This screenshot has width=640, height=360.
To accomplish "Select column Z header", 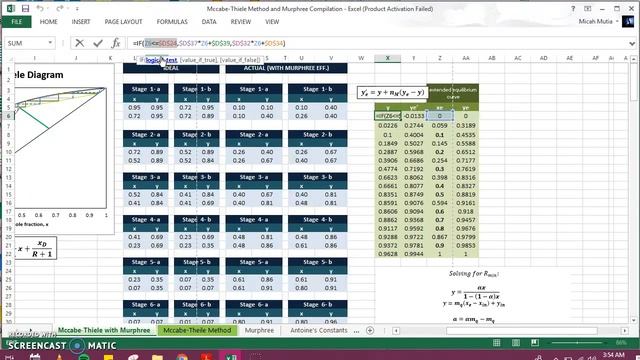I will [440, 58].
